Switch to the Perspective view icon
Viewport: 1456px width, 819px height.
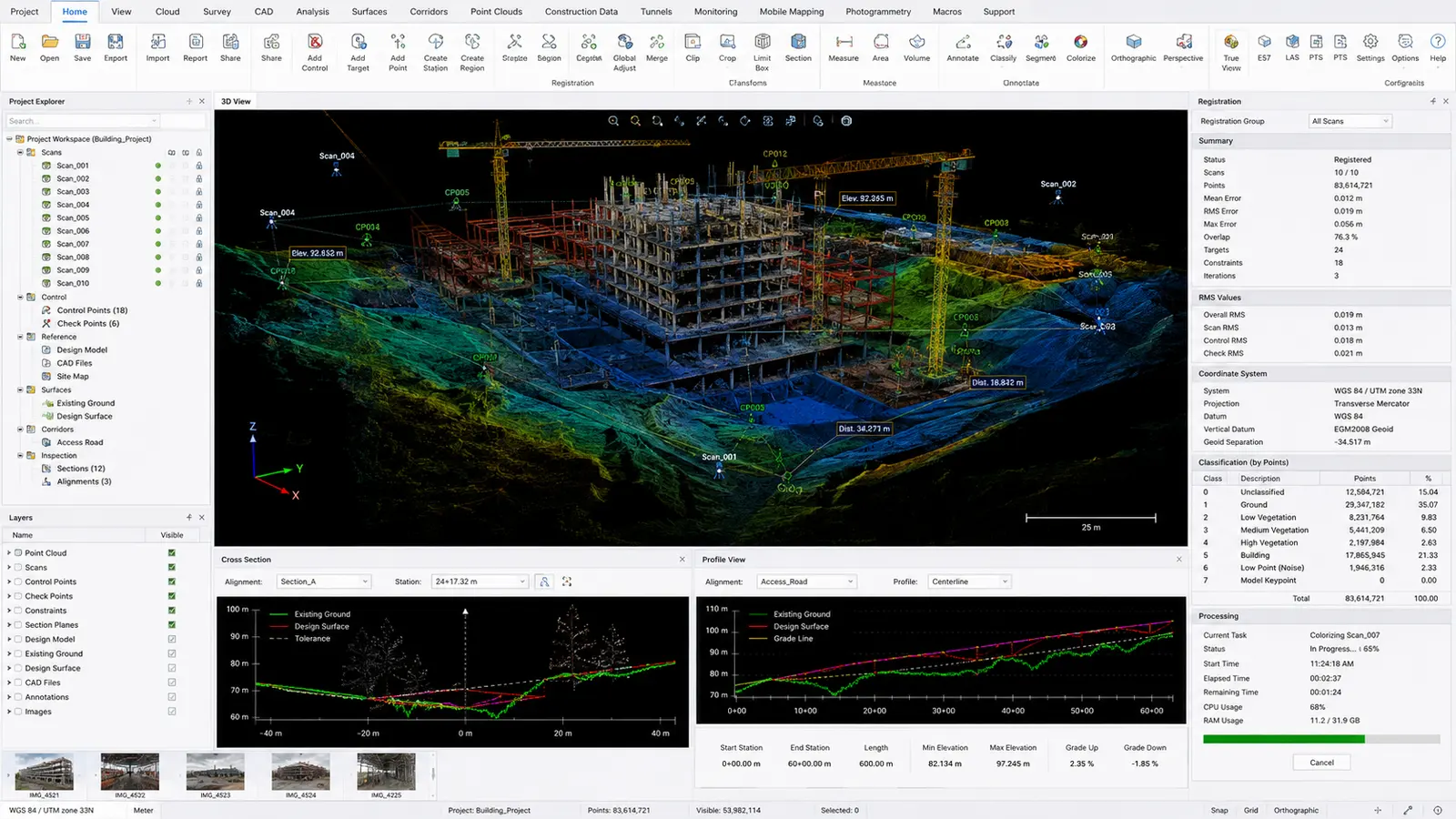[x=1183, y=42]
